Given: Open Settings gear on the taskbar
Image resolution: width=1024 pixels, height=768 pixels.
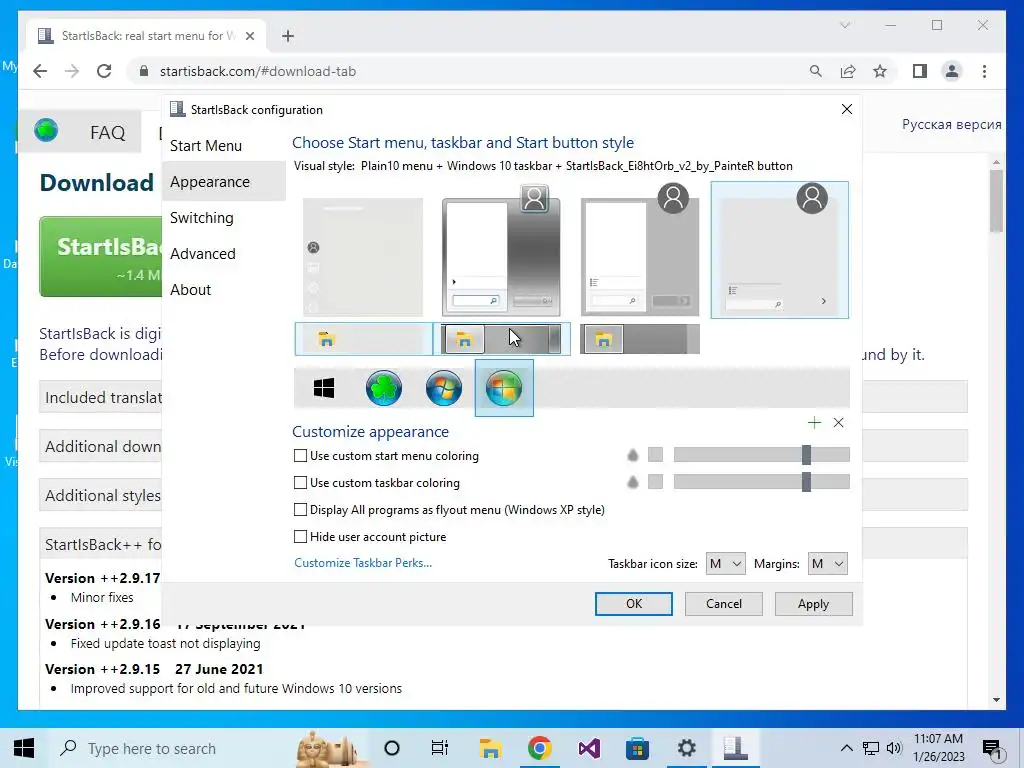Looking at the screenshot, I should pyautogui.click(x=686, y=748).
